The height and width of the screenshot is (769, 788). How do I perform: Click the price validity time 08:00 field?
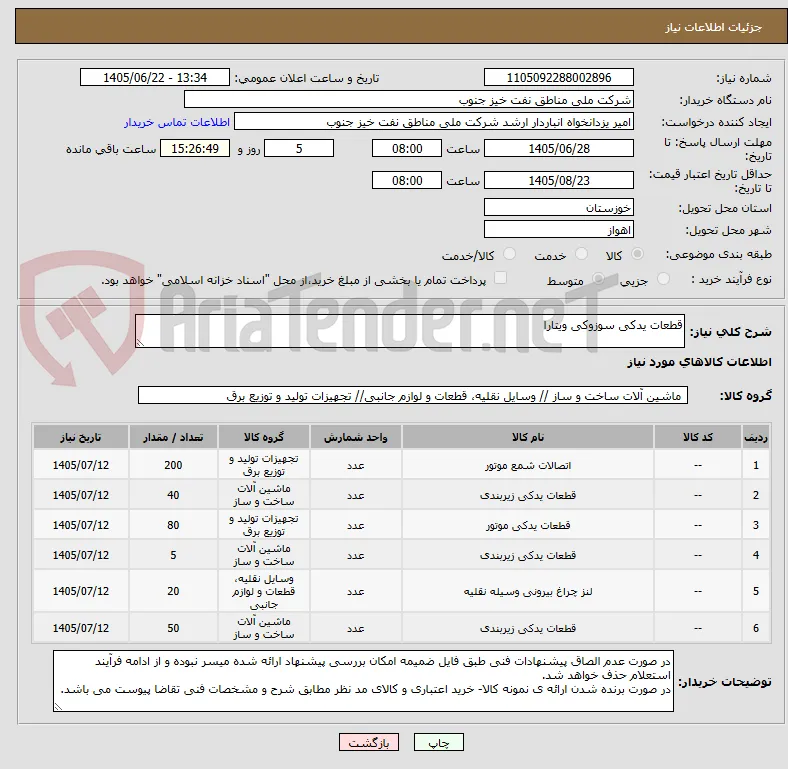pos(407,180)
